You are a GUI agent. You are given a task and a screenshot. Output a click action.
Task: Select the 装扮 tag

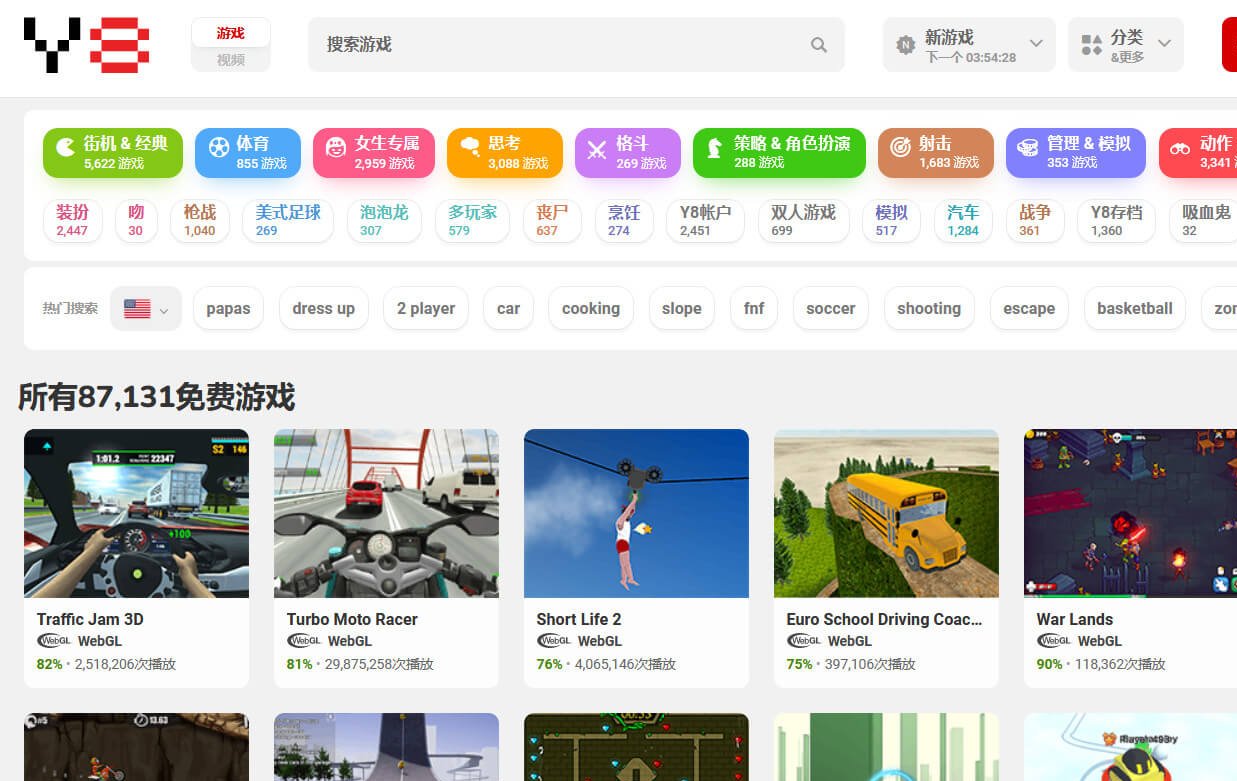(x=73, y=221)
